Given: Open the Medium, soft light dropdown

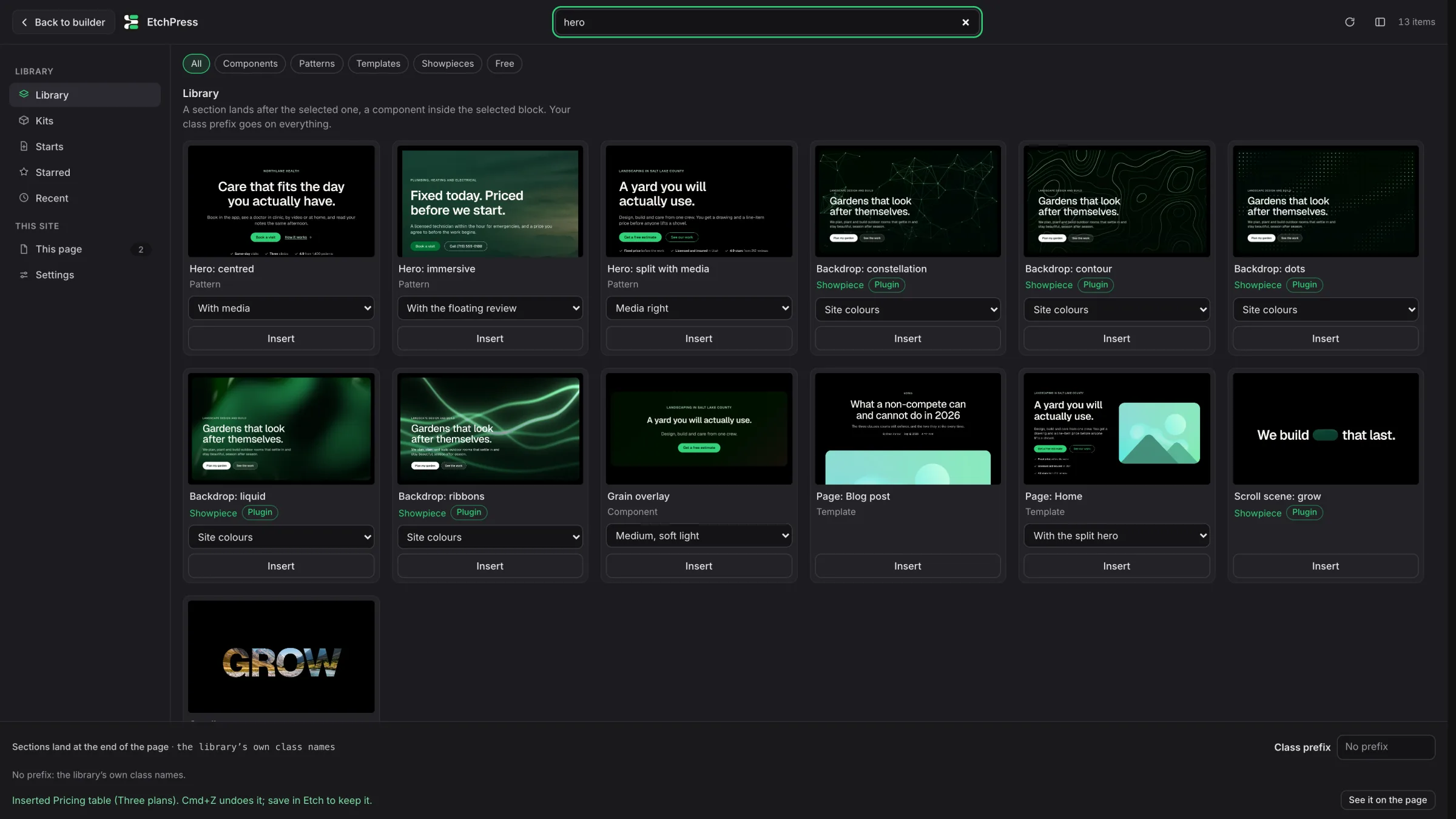Looking at the screenshot, I should coord(699,536).
